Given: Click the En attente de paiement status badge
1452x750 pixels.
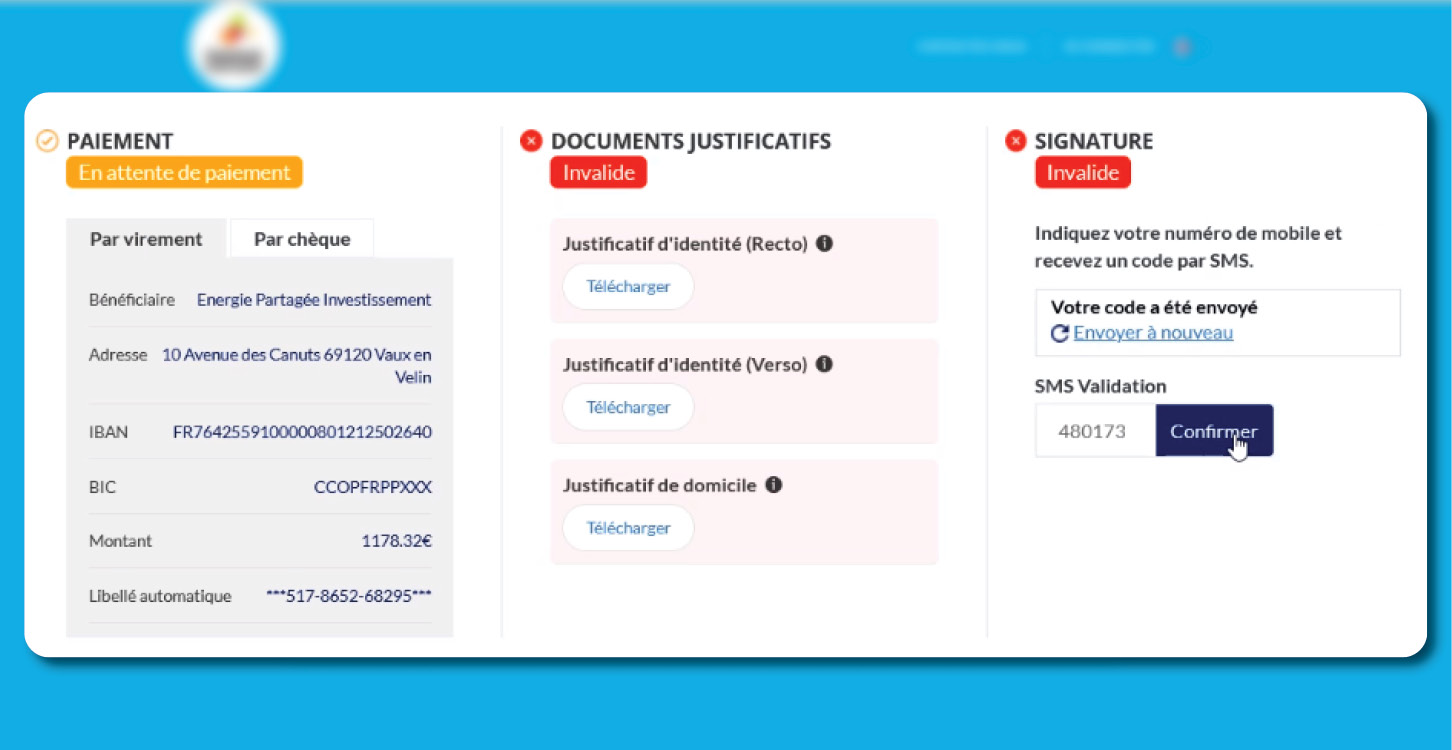Looking at the screenshot, I should pos(184,171).
